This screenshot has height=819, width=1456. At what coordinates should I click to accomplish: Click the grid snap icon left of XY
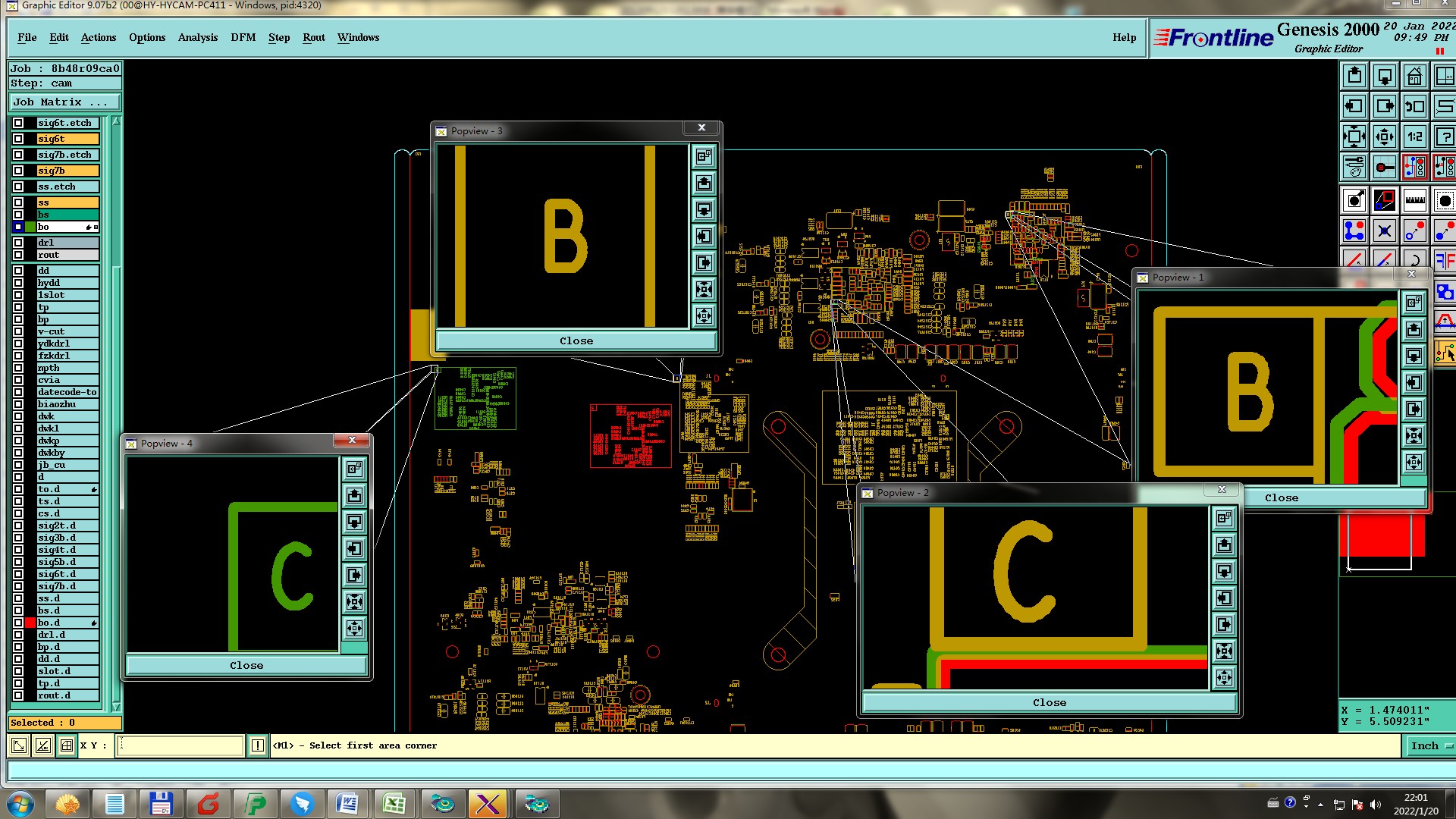click(x=67, y=745)
